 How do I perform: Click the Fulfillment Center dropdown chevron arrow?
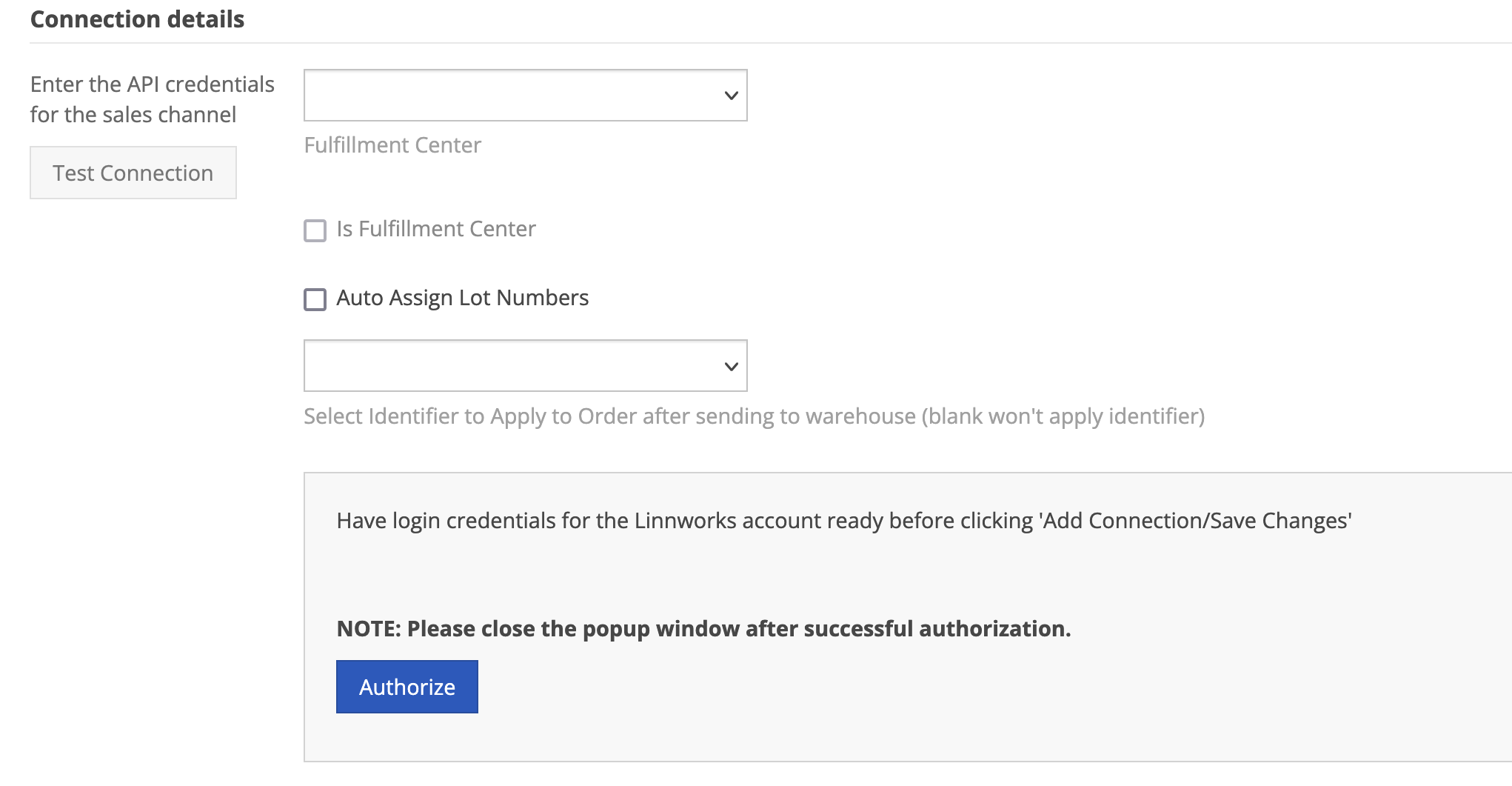[x=731, y=96]
